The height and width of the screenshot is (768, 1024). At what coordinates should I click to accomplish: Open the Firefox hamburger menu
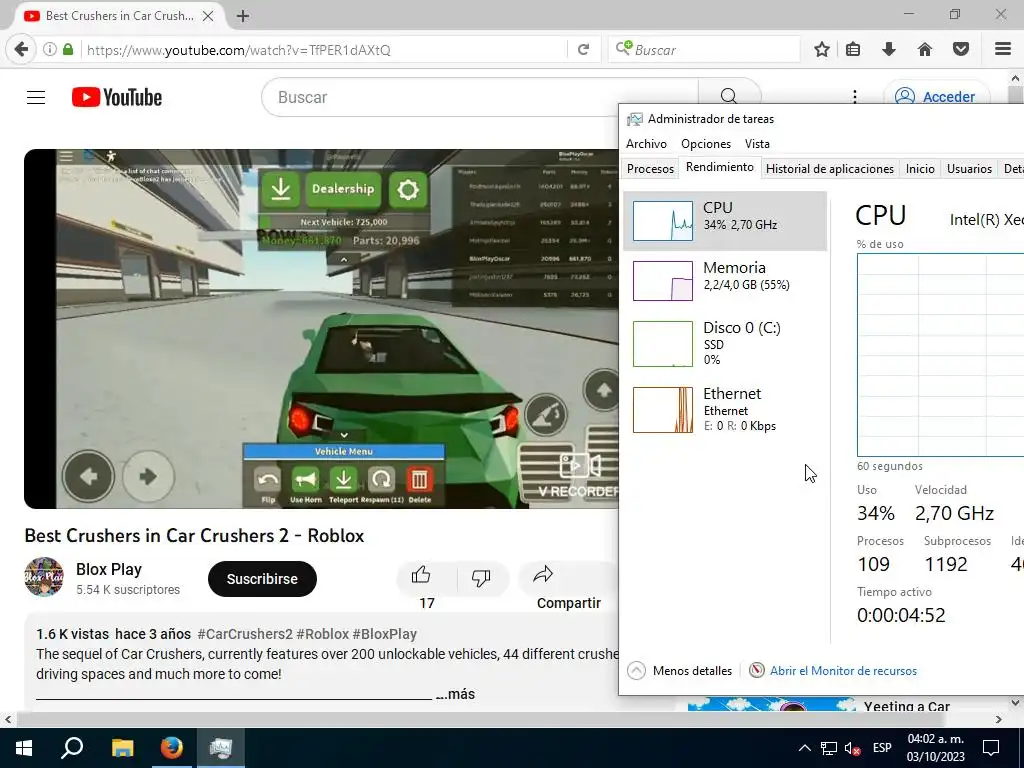pos(1003,50)
